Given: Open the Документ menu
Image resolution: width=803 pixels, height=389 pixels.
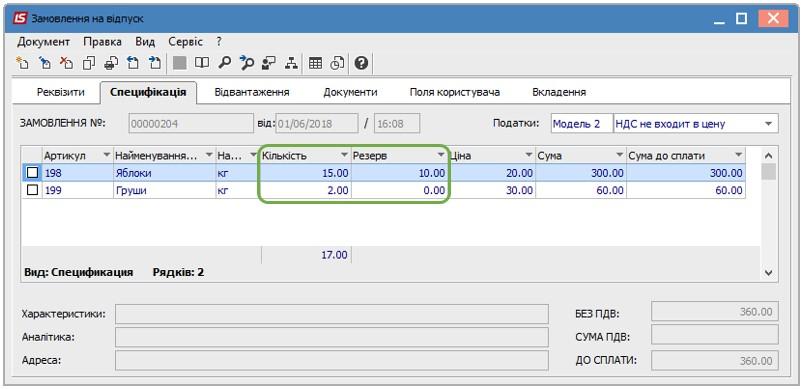Looking at the screenshot, I should click(x=43, y=41).
